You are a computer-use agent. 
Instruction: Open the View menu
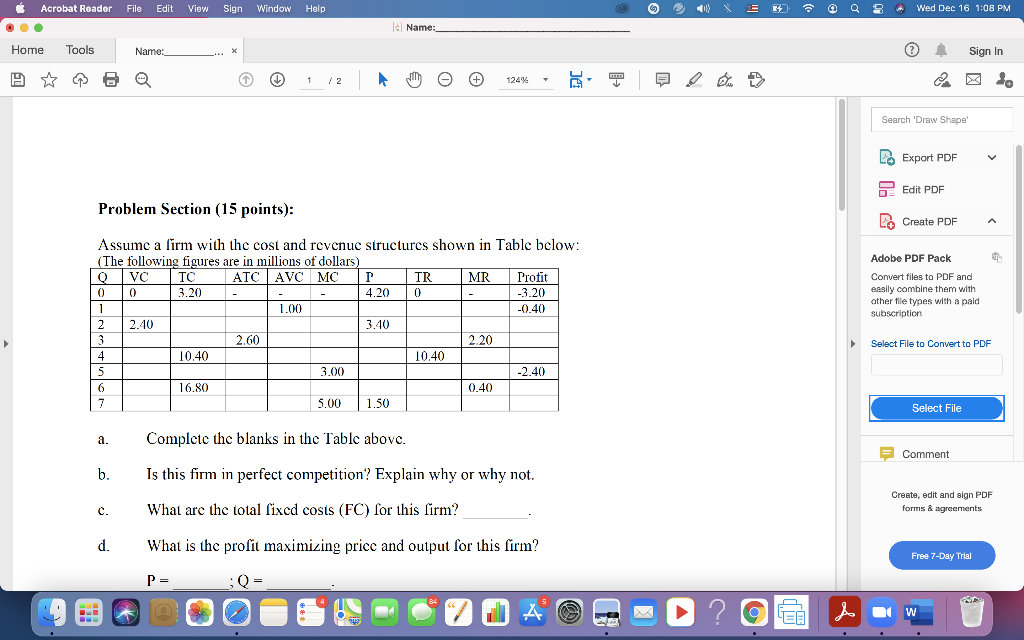[x=198, y=8]
